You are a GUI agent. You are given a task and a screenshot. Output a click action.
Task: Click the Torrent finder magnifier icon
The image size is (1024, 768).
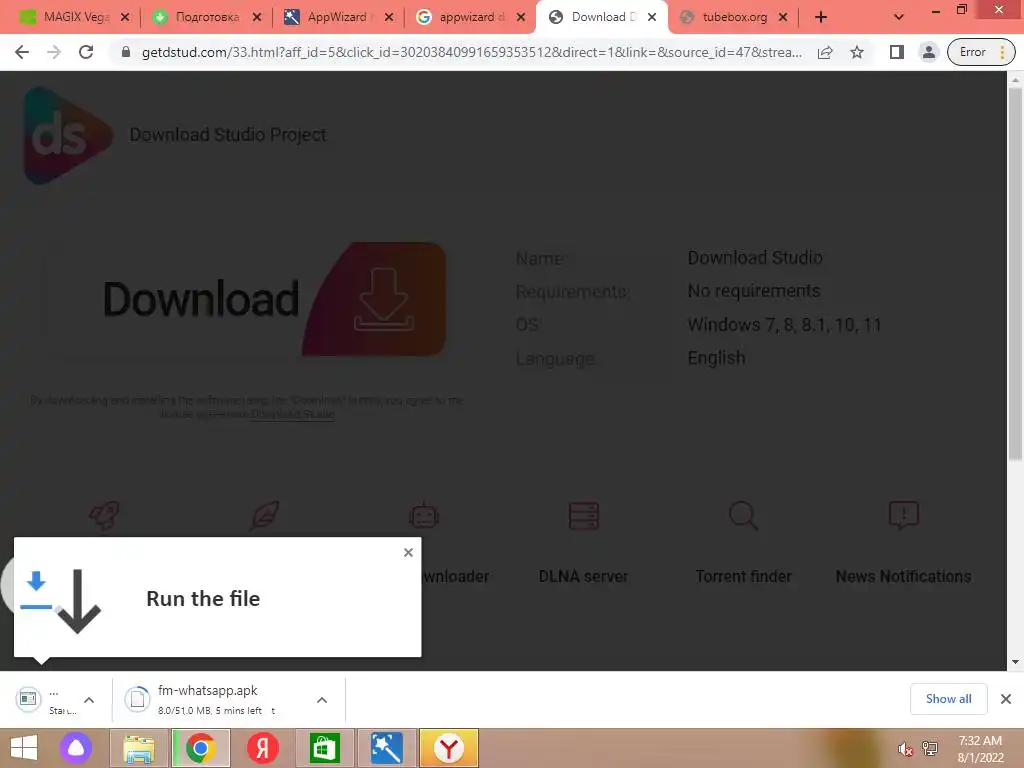coord(743,516)
